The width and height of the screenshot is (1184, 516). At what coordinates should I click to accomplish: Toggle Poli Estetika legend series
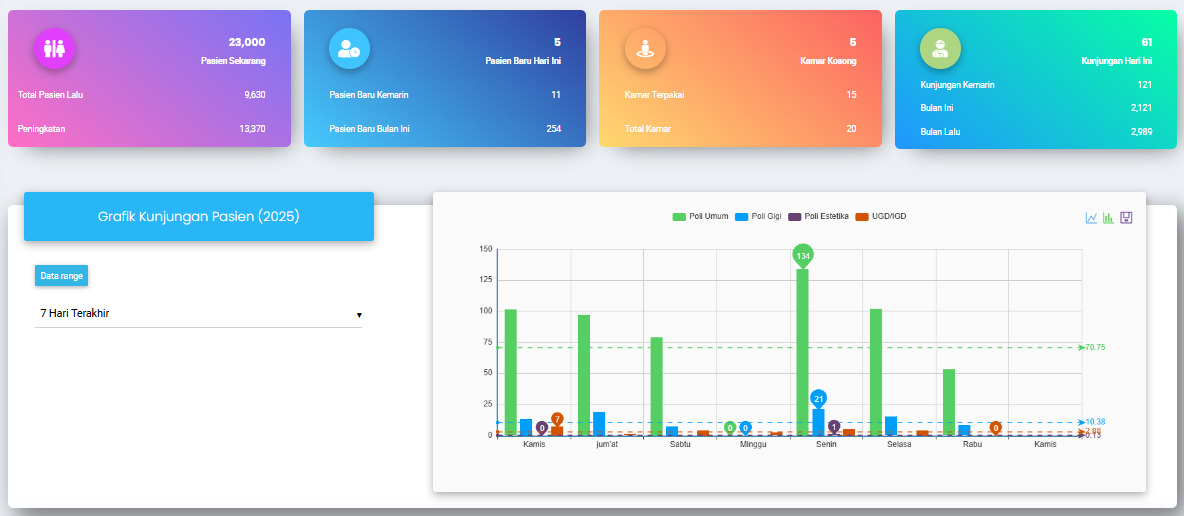tap(818, 216)
